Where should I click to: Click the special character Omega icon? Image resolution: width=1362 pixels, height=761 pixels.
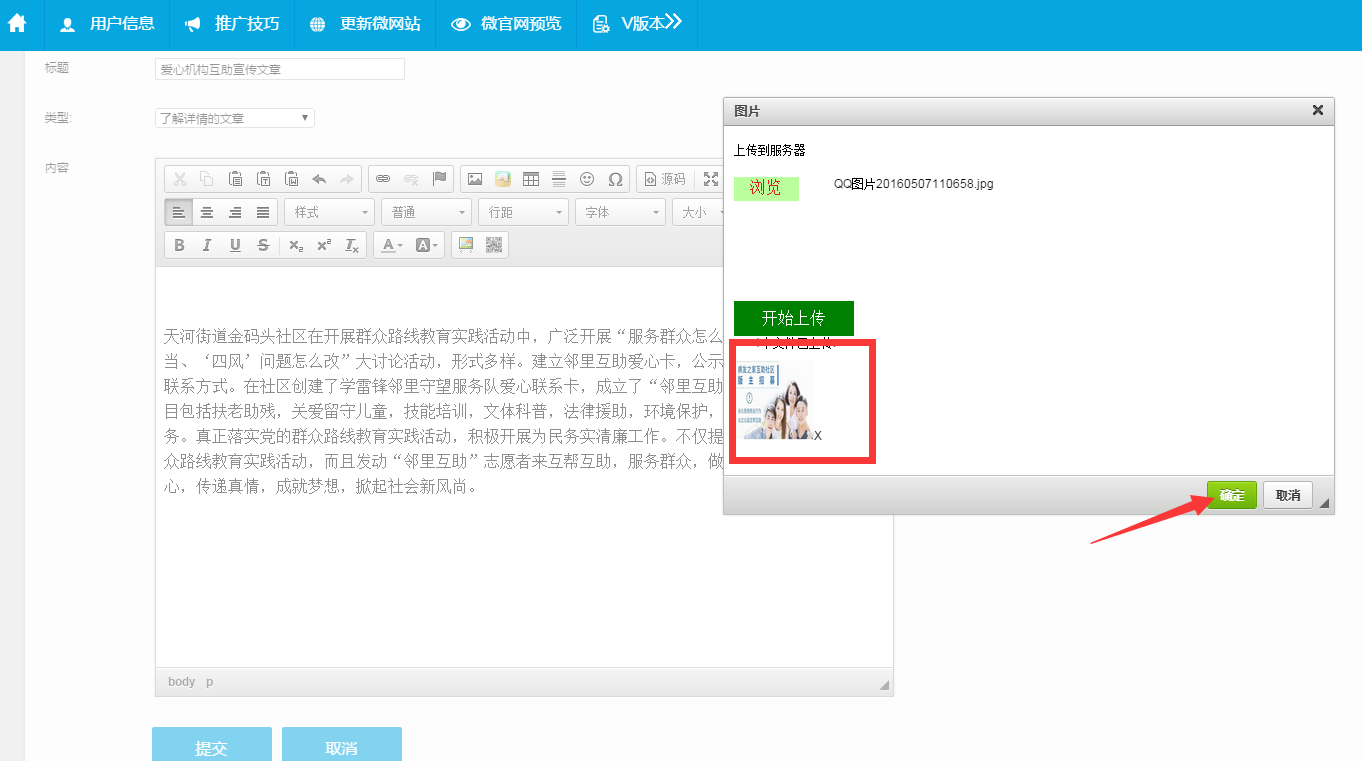point(615,179)
